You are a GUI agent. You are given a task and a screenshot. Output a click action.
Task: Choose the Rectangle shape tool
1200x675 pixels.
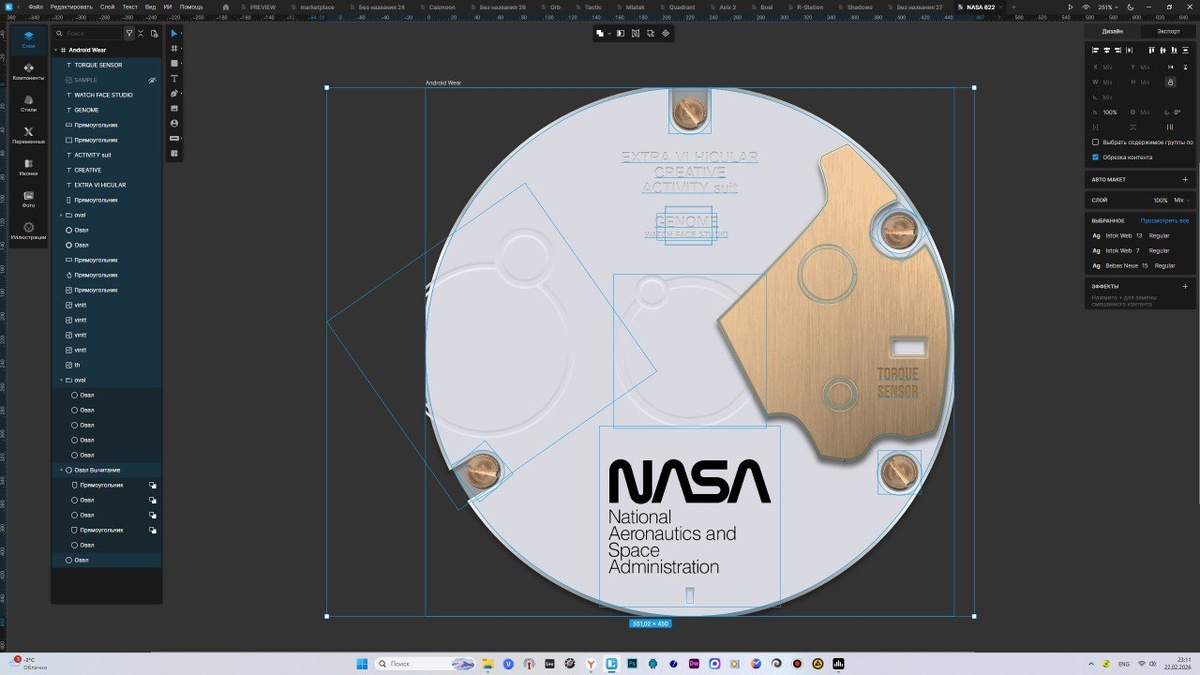175,63
